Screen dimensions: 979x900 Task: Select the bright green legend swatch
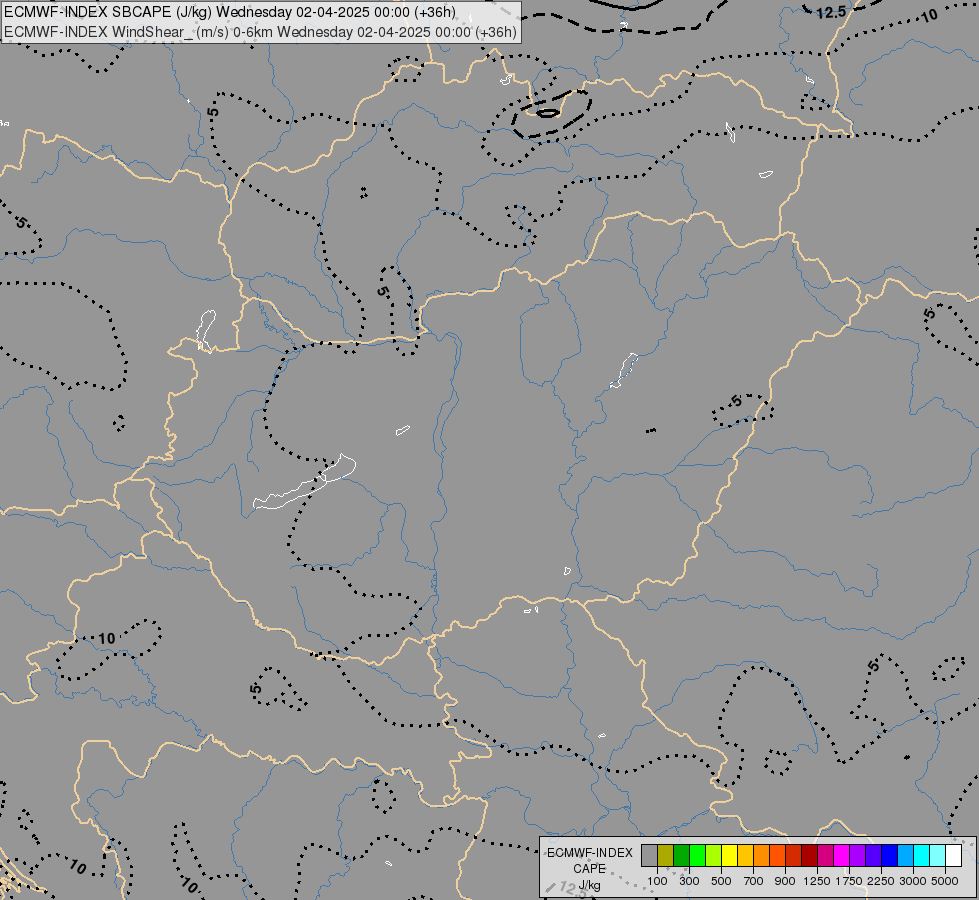point(697,856)
